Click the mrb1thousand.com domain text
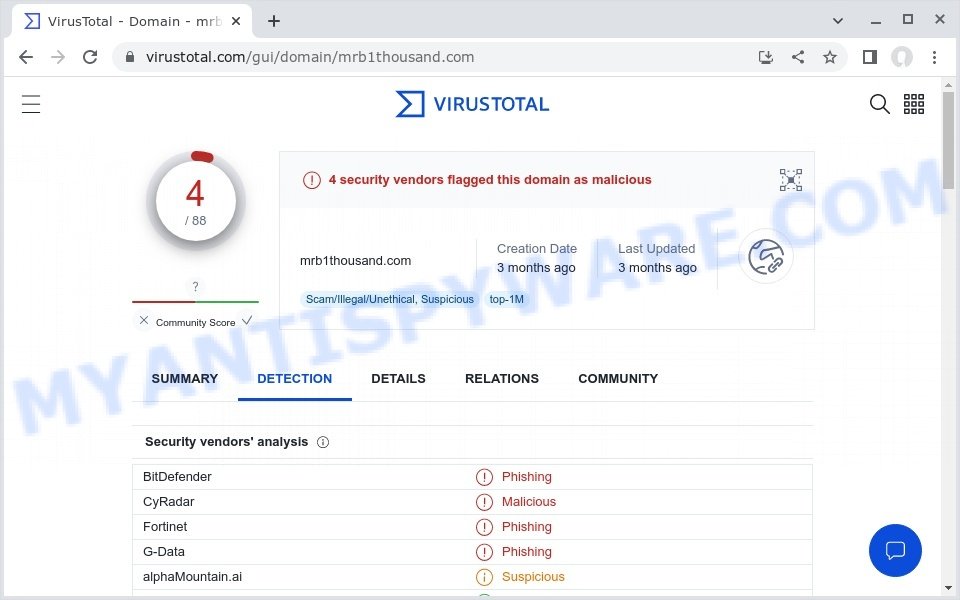This screenshot has width=960, height=600. click(355, 261)
